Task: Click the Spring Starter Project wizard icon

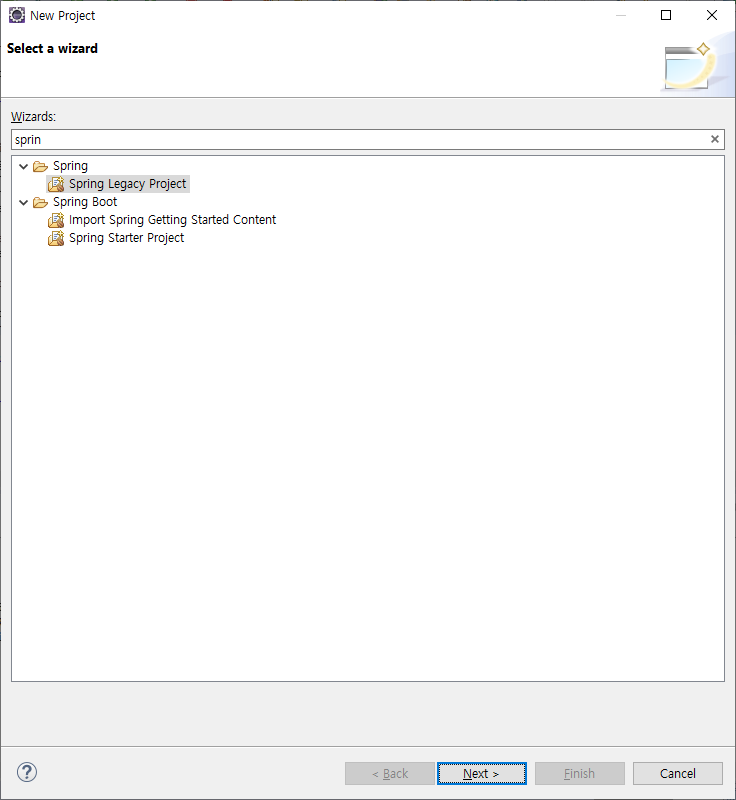Action: point(56,238)
